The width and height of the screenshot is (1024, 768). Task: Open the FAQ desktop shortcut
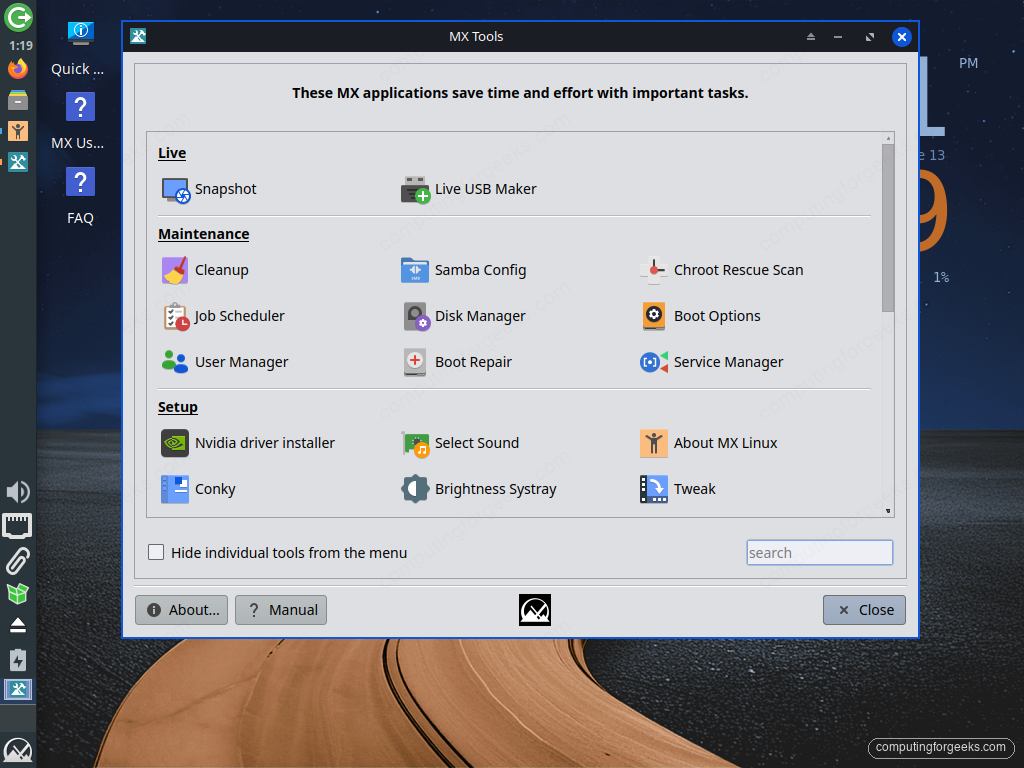coord(80,195)
